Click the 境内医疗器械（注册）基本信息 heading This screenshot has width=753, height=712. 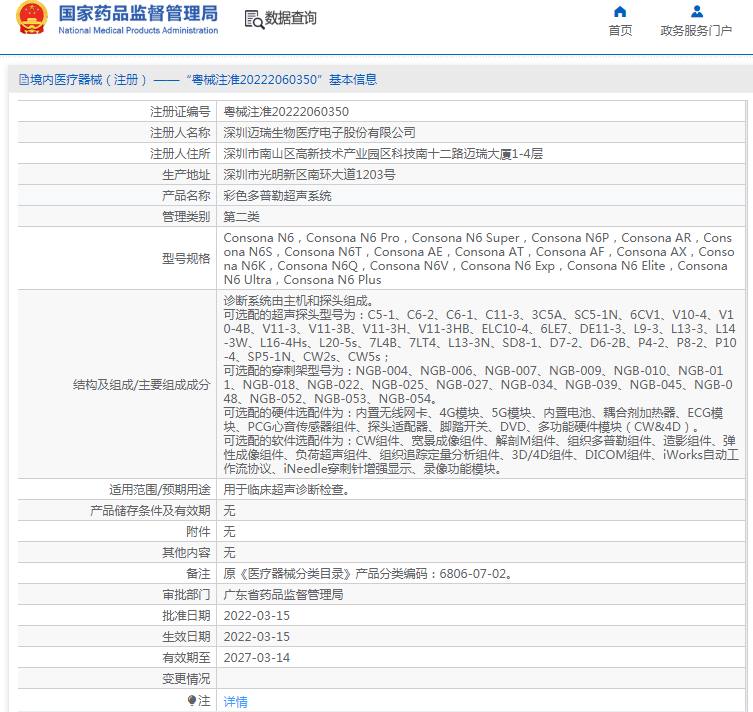203,79
